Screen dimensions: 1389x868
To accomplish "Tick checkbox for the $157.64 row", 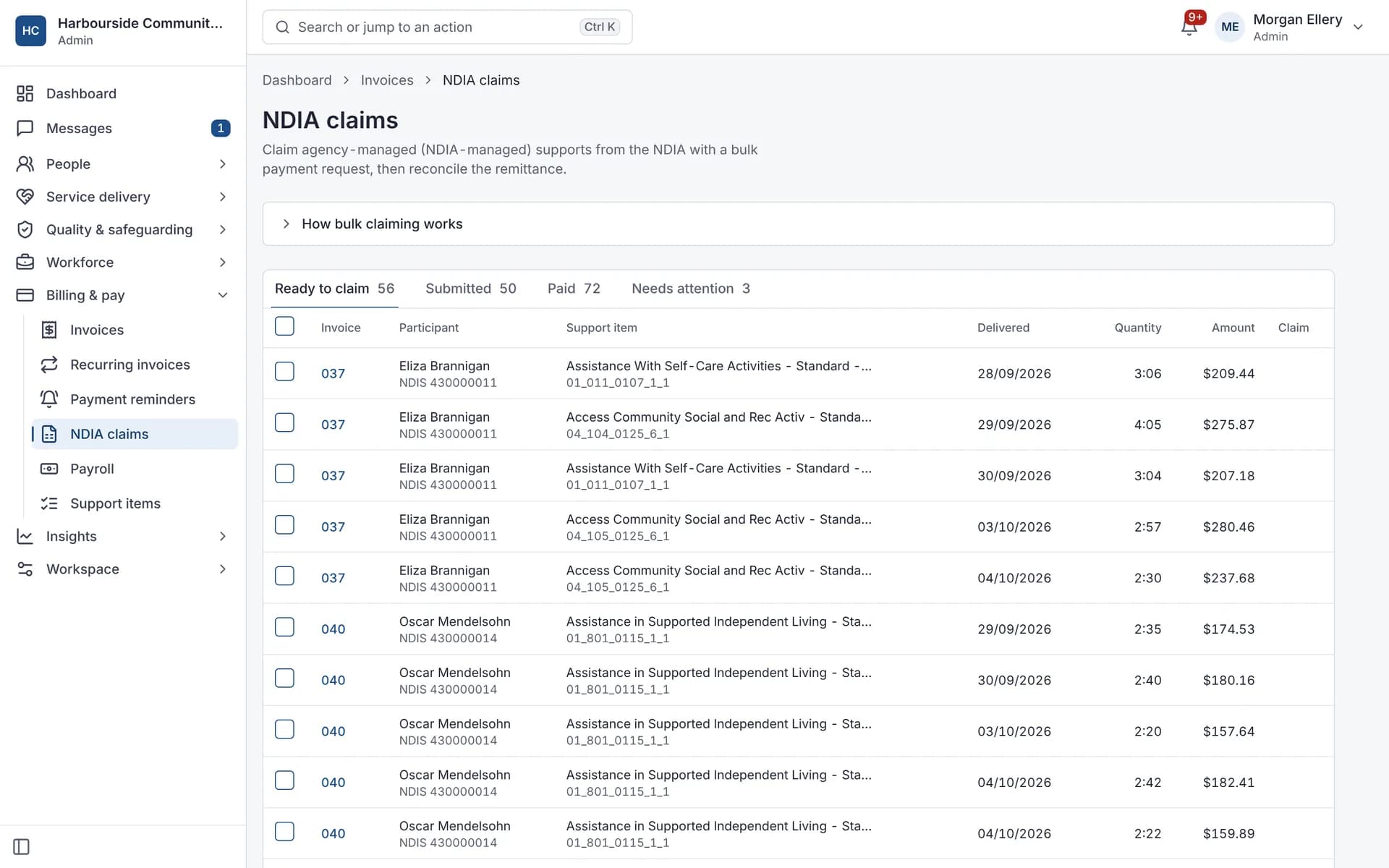I will click(x=284, y=729).
